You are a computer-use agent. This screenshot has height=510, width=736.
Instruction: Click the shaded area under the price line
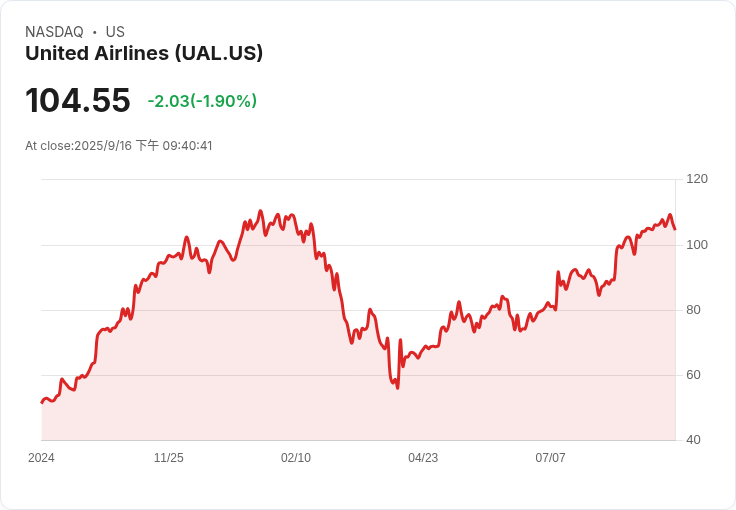point(300,380)
